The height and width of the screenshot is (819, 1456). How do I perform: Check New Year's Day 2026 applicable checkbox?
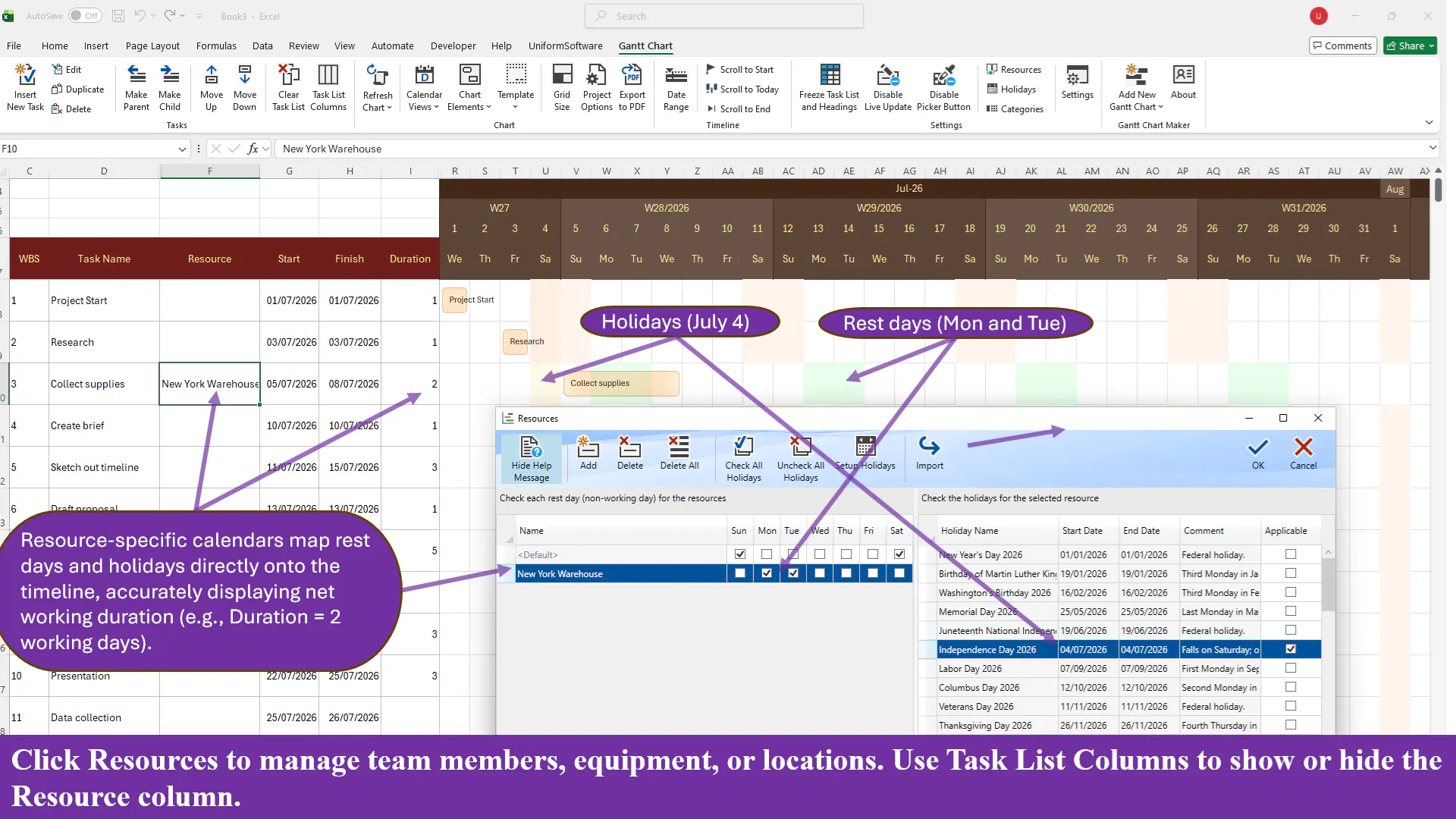coord(1291,554)
